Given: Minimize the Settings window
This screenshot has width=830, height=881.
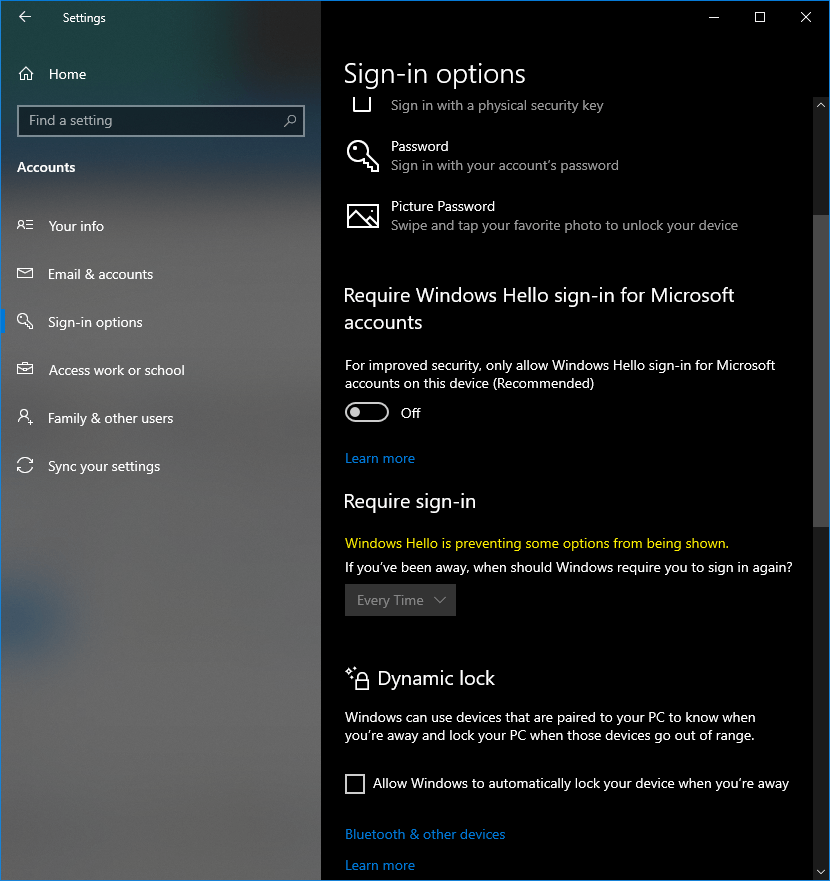Looking at the screenshot, I should 714,17.
